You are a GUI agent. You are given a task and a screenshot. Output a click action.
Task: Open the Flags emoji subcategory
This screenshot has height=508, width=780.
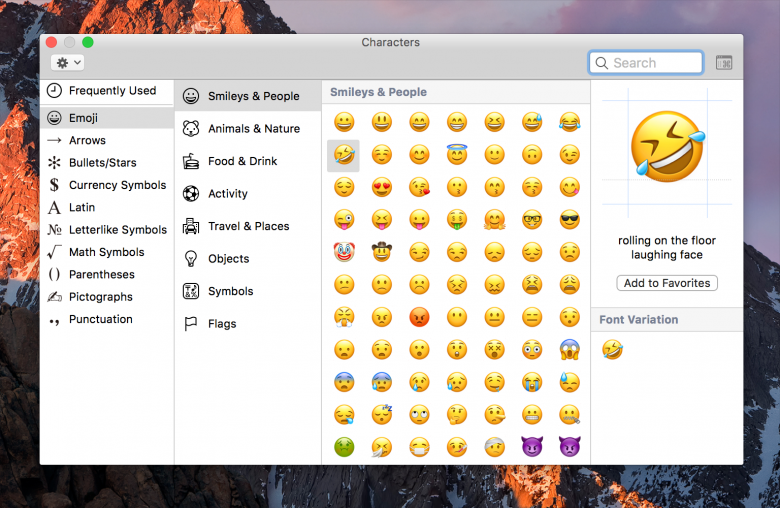click(x=222, y=324)
